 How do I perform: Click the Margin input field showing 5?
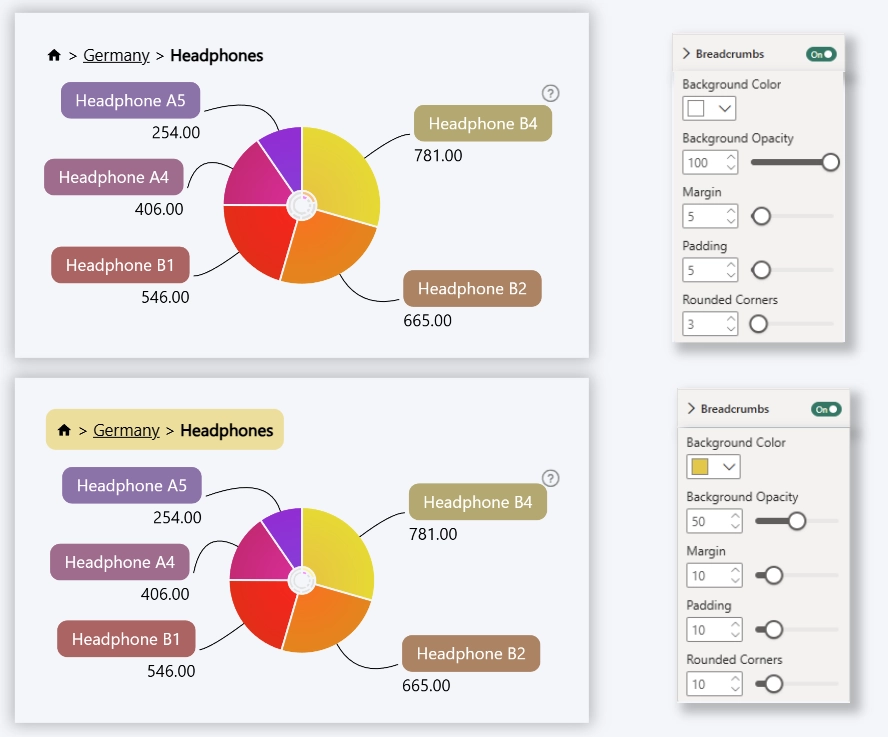[x=703, y=216]
